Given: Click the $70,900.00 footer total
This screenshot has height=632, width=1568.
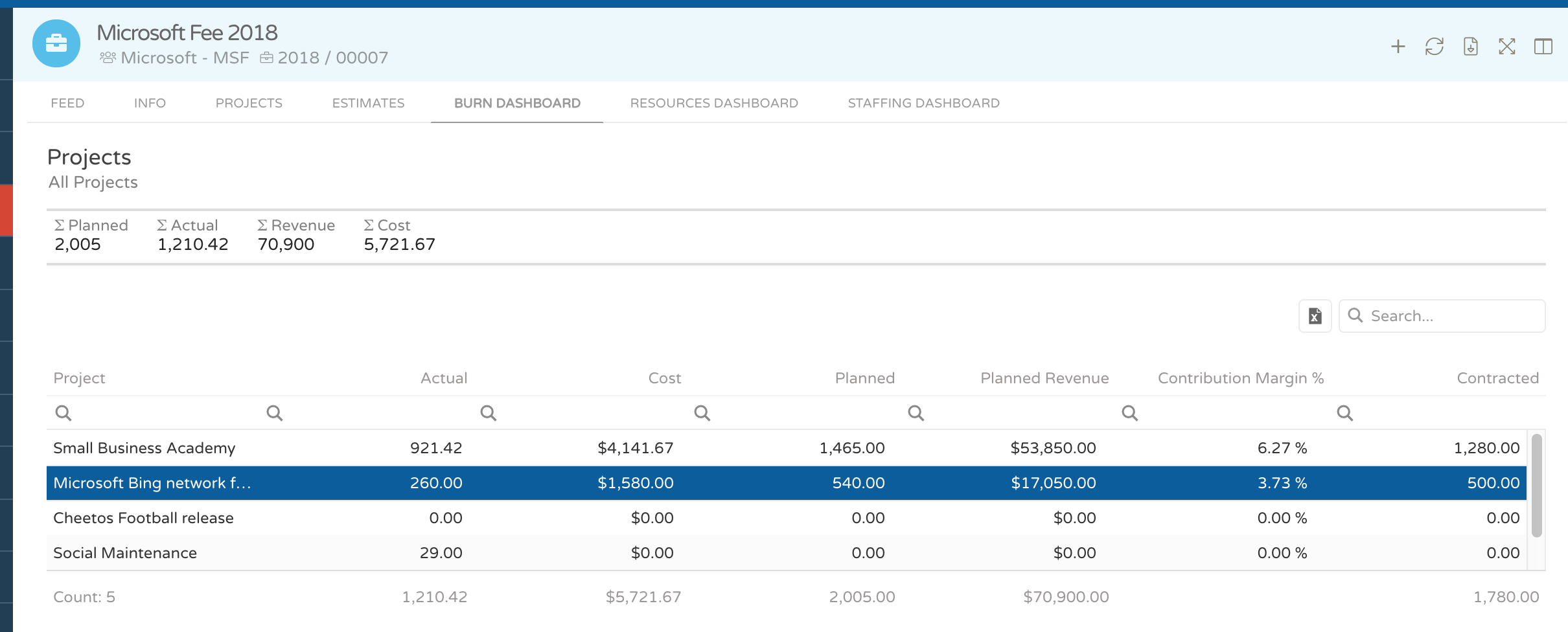Looking at the screenshot, I should click(x=1066, y=597).
